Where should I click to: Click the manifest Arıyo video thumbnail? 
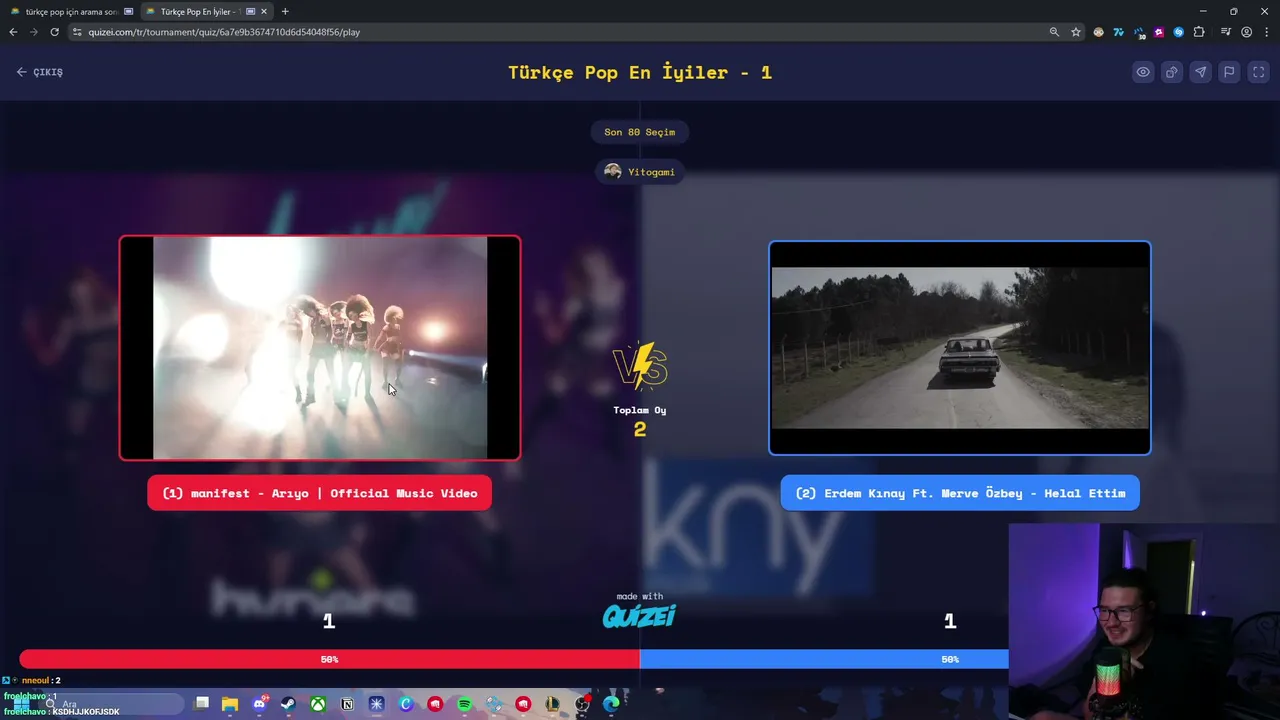(320, 348)
